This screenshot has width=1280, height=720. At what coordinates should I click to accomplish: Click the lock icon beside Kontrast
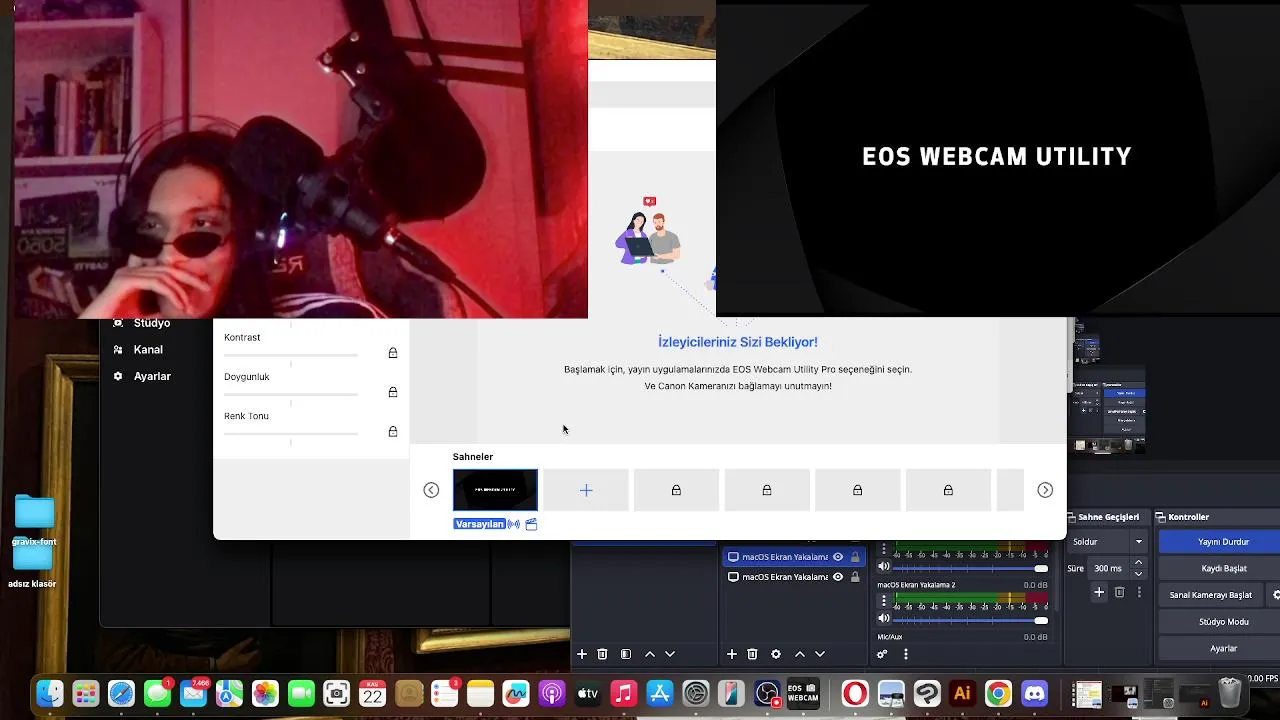pos(393,353)
